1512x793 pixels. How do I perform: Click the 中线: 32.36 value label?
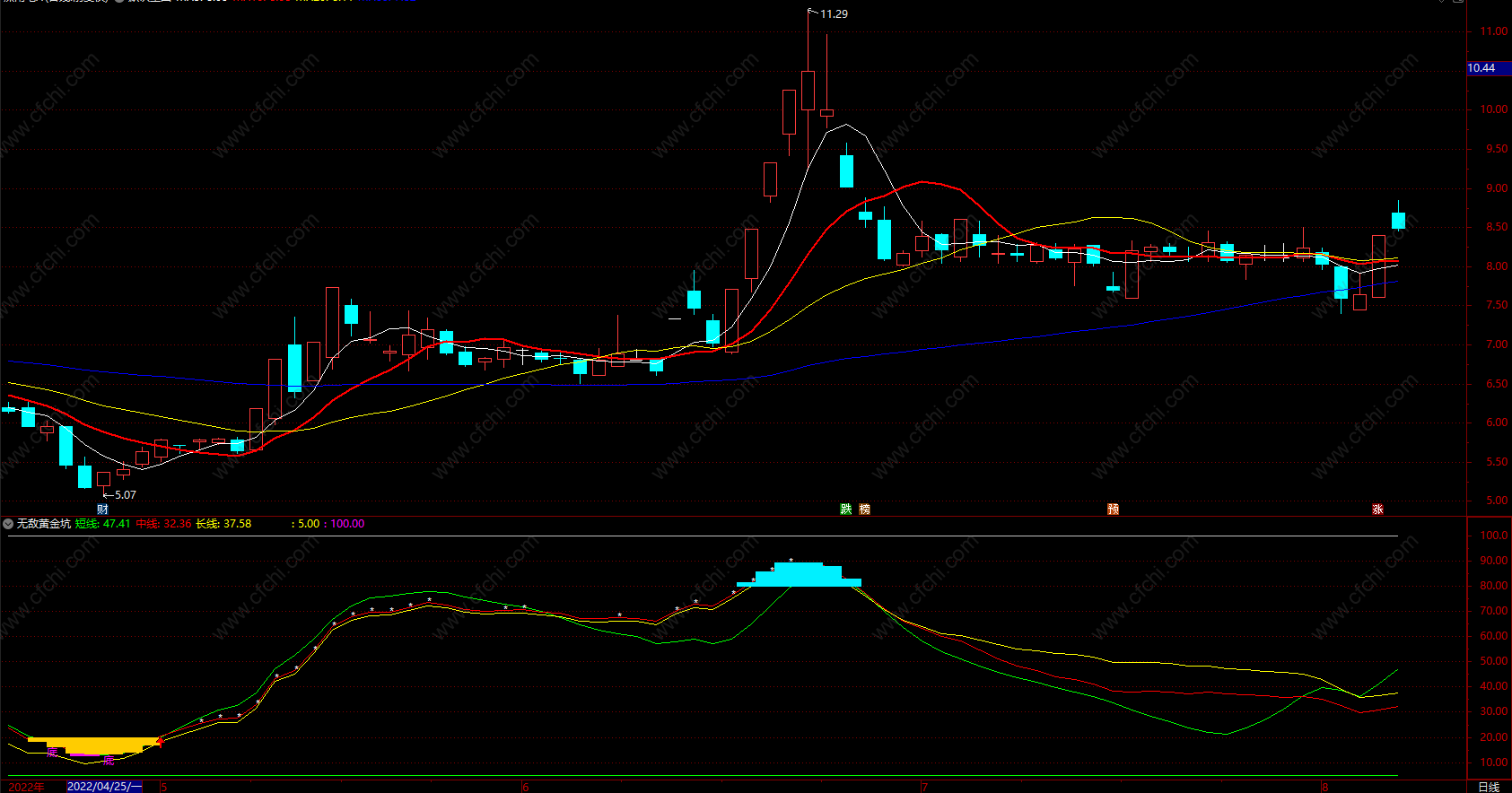164,524
